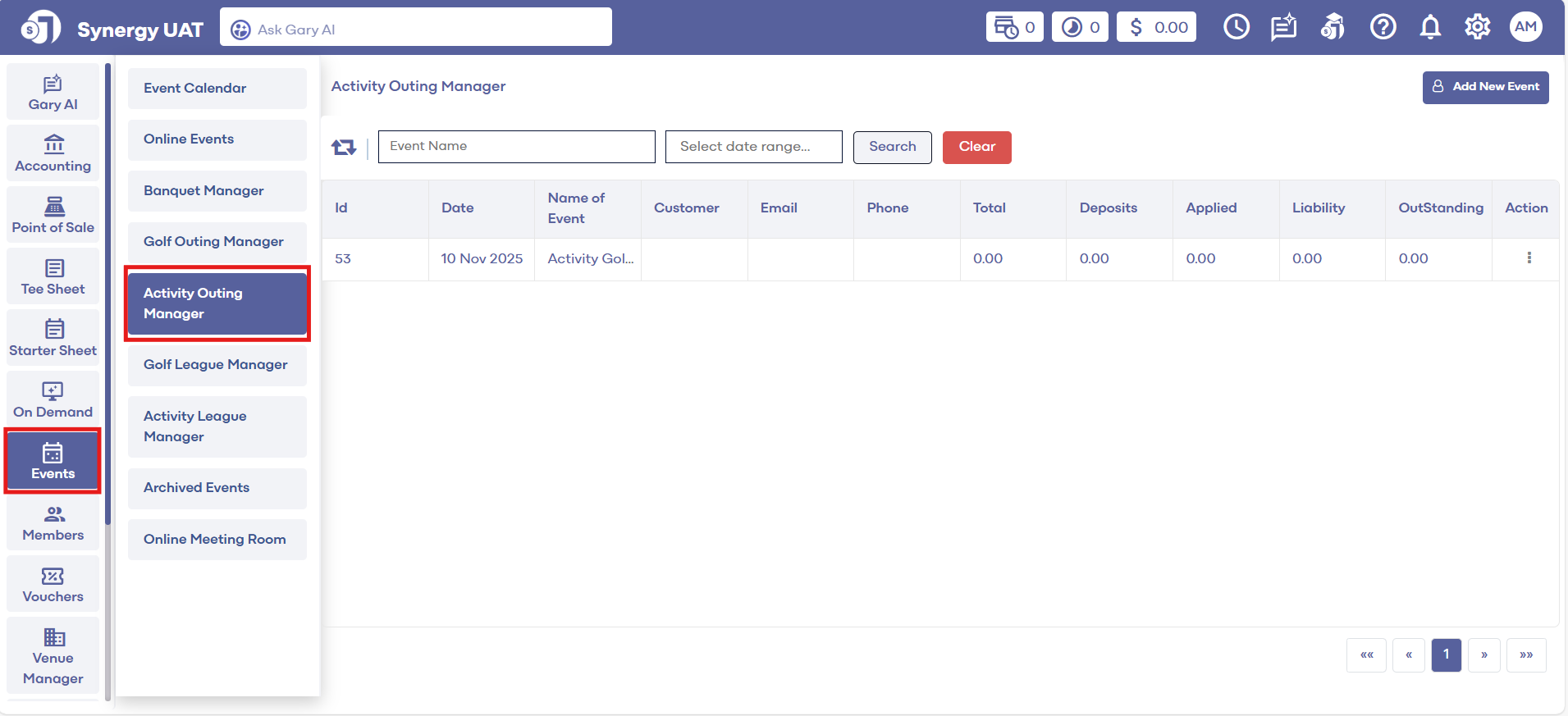Open the Tee Sheet sidebar module
This screenshot has width=1568, height=716.
click(x=53, y=277)
